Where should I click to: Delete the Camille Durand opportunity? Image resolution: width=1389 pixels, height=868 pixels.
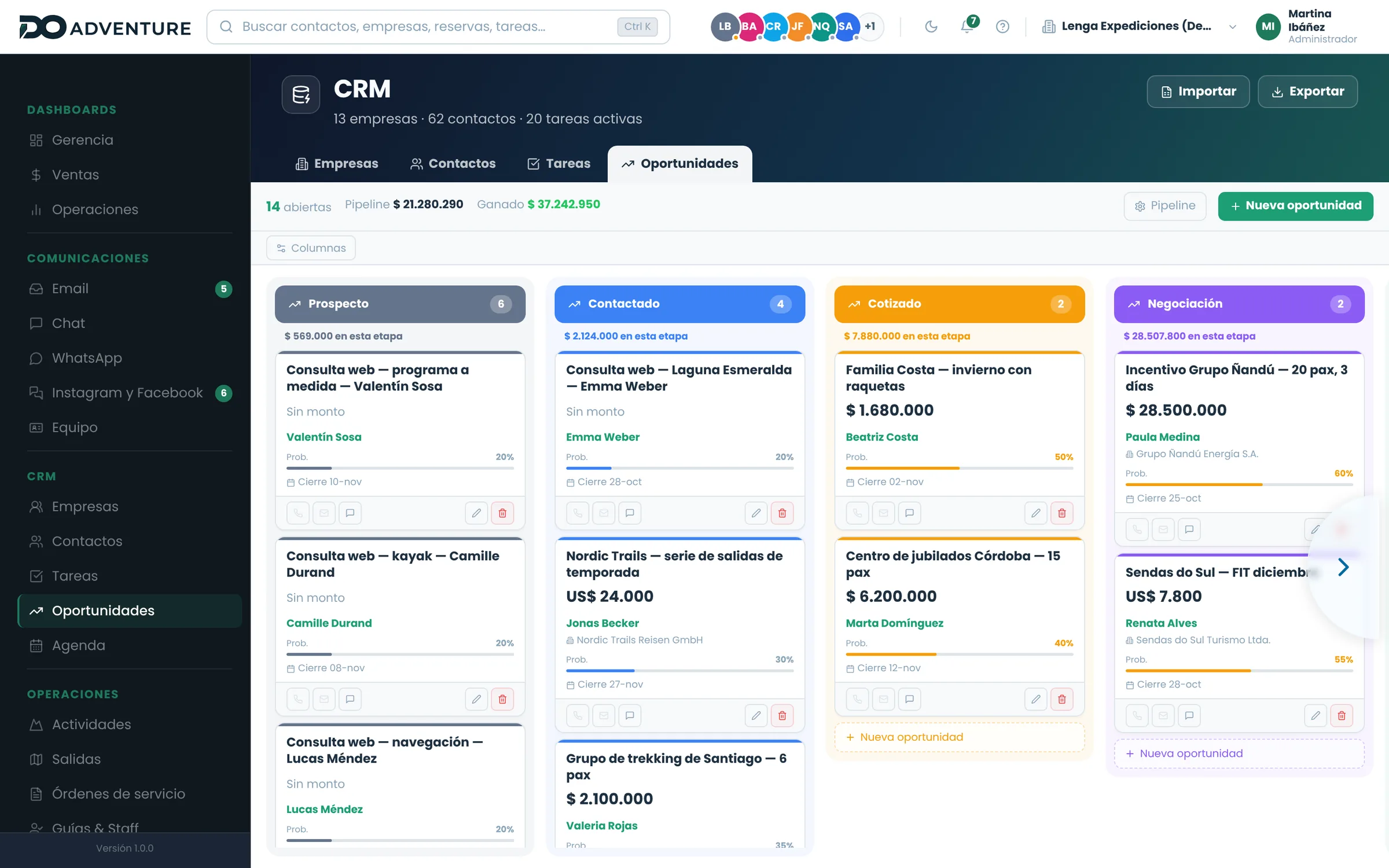point(502,699)
